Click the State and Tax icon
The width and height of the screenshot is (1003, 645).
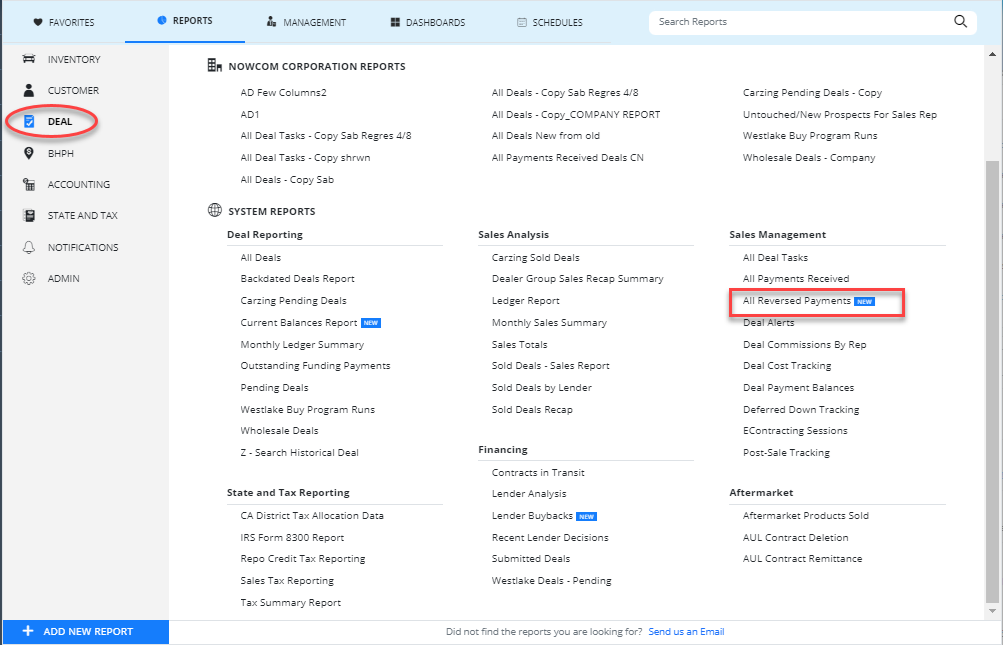pyautogui.click(x=29, y=216)
